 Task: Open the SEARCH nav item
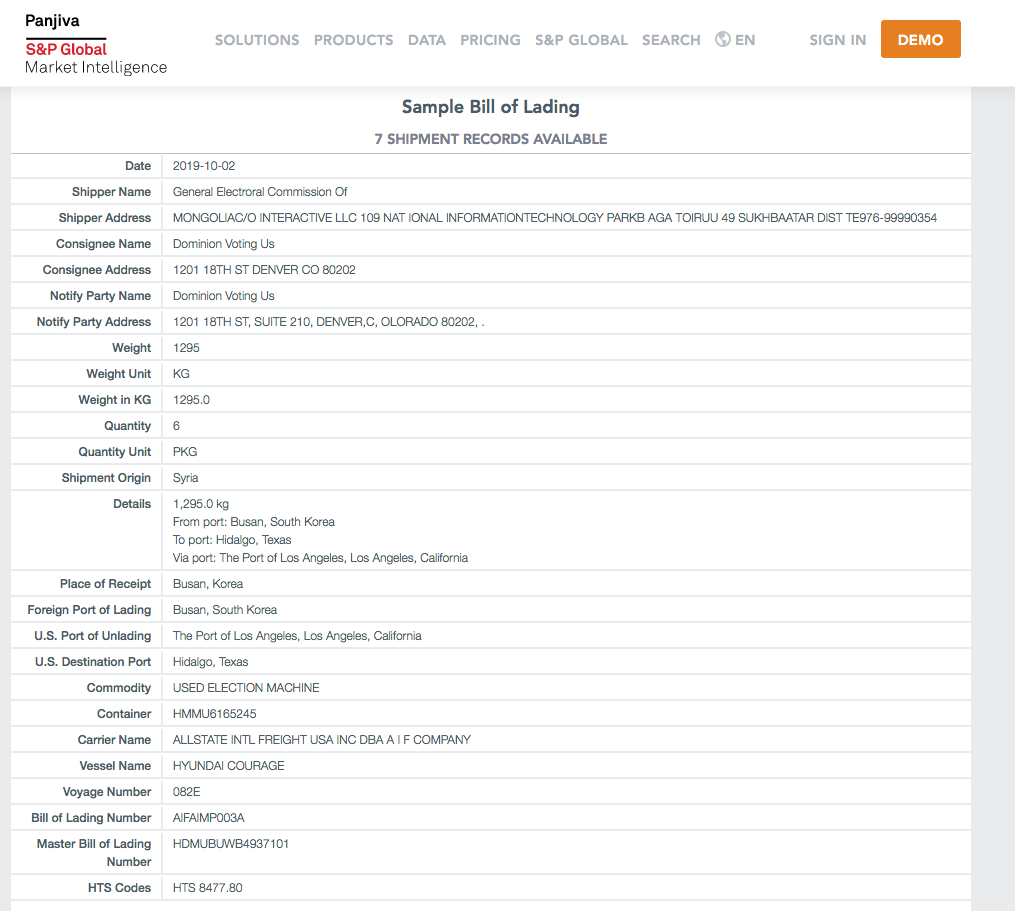671,40
